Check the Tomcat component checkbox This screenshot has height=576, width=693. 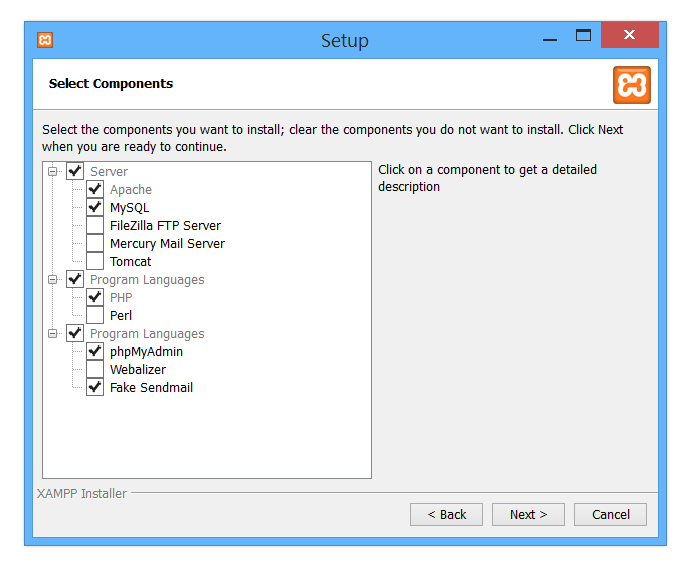(95, 262)
